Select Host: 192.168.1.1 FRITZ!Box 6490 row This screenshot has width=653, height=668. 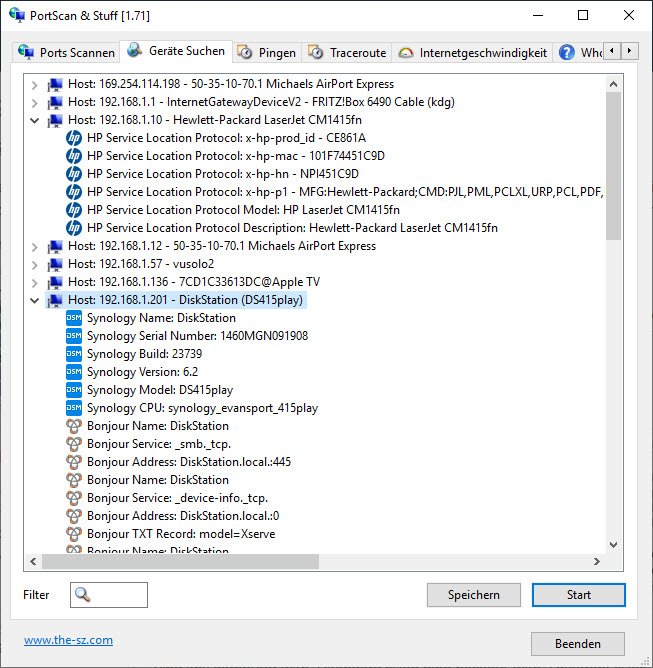click(262, 102)
